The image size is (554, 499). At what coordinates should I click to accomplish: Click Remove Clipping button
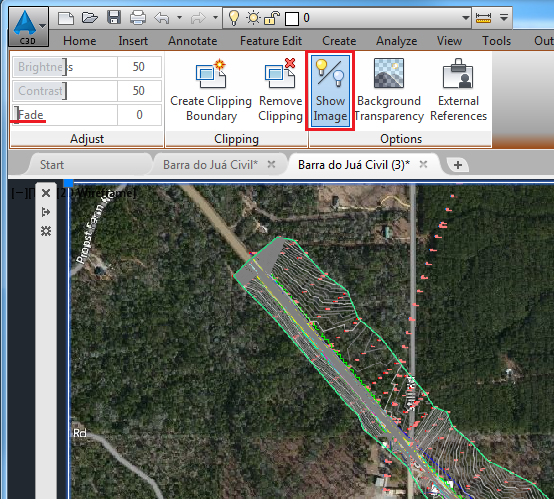281,90
